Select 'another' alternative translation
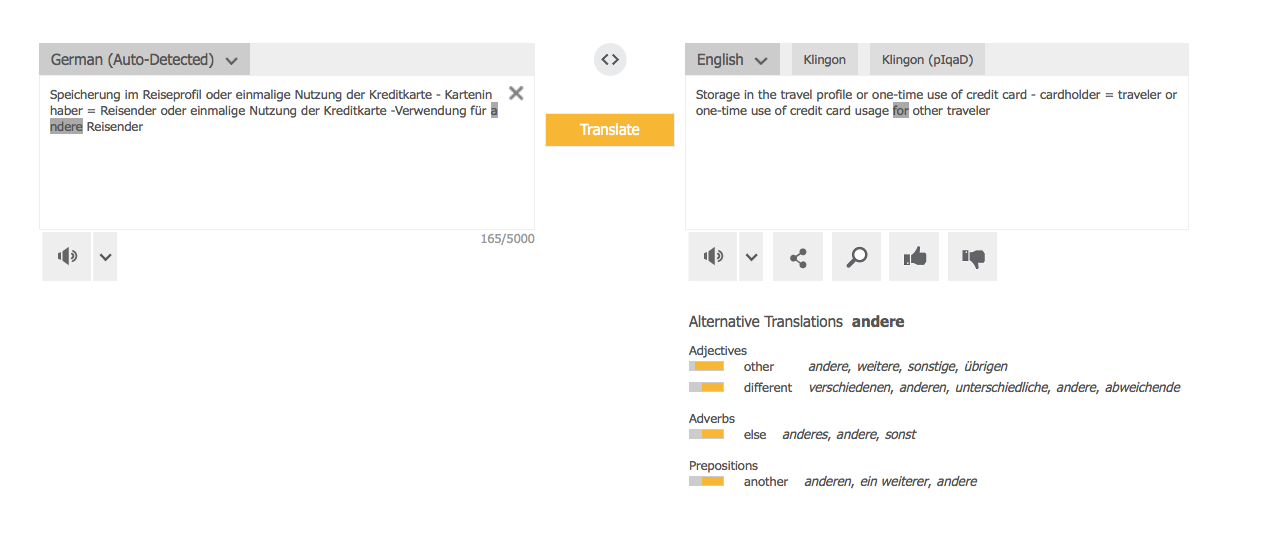 tap(766, 482)
